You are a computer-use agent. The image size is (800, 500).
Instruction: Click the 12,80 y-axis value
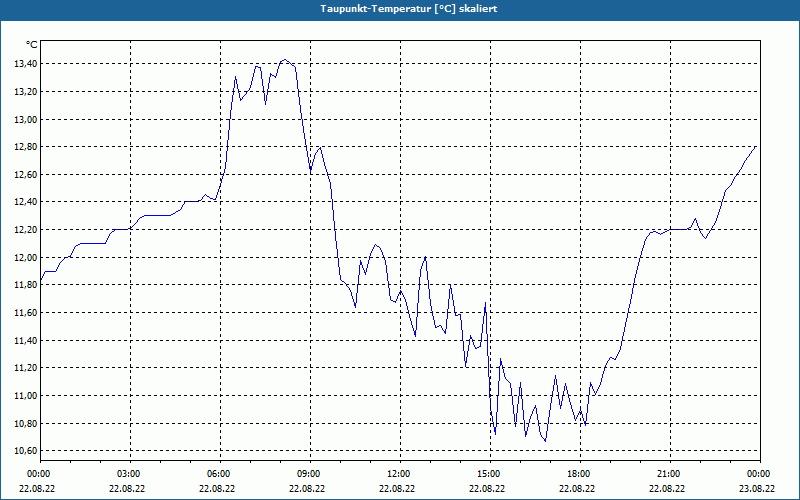[26, 147]
